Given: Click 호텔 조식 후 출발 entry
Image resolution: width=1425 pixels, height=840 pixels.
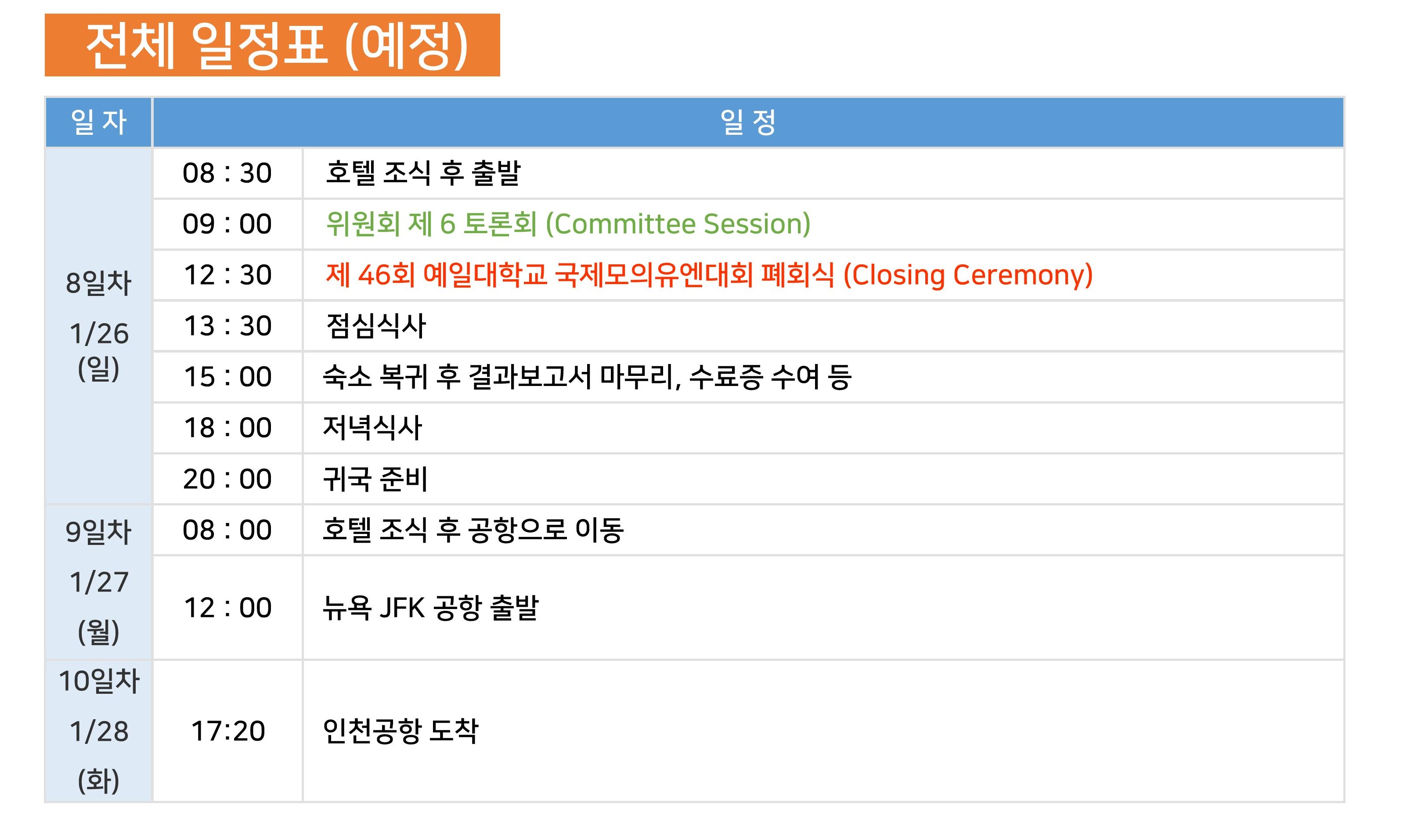Looking at the screenshot, I should tap(423, 173).
